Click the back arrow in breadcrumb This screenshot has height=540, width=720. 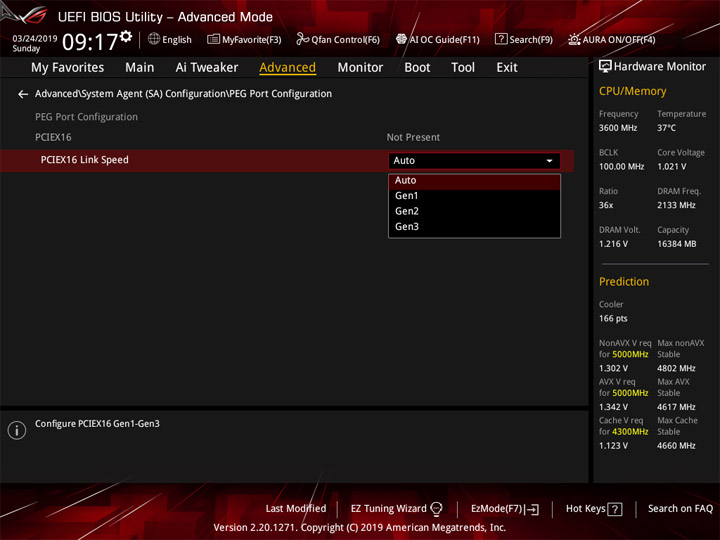click(23, 94)
